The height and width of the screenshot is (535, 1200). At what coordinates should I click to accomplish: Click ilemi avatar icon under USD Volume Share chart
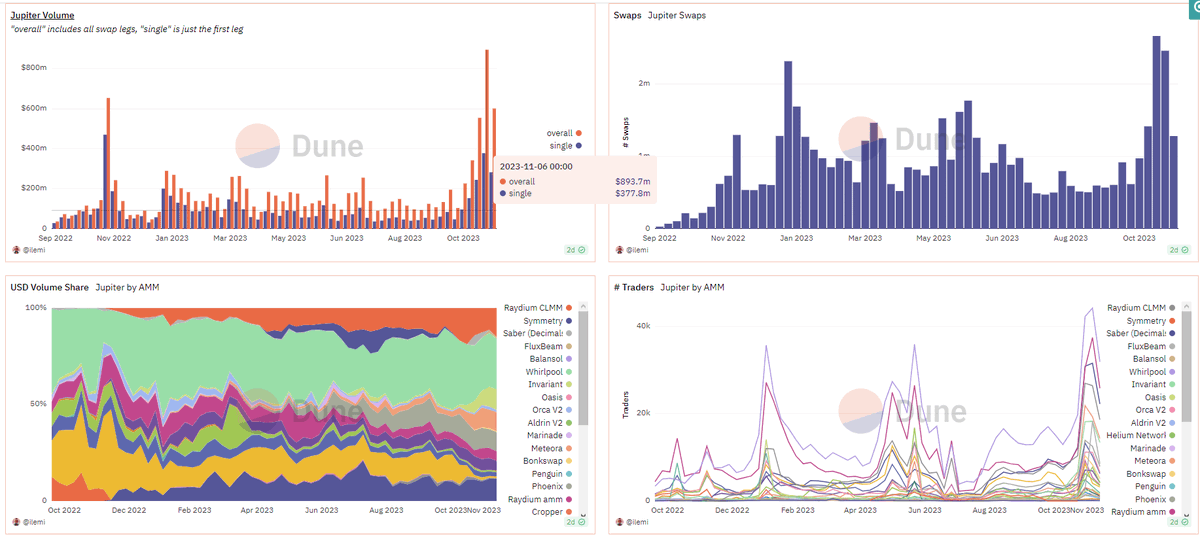coord(16,522)
